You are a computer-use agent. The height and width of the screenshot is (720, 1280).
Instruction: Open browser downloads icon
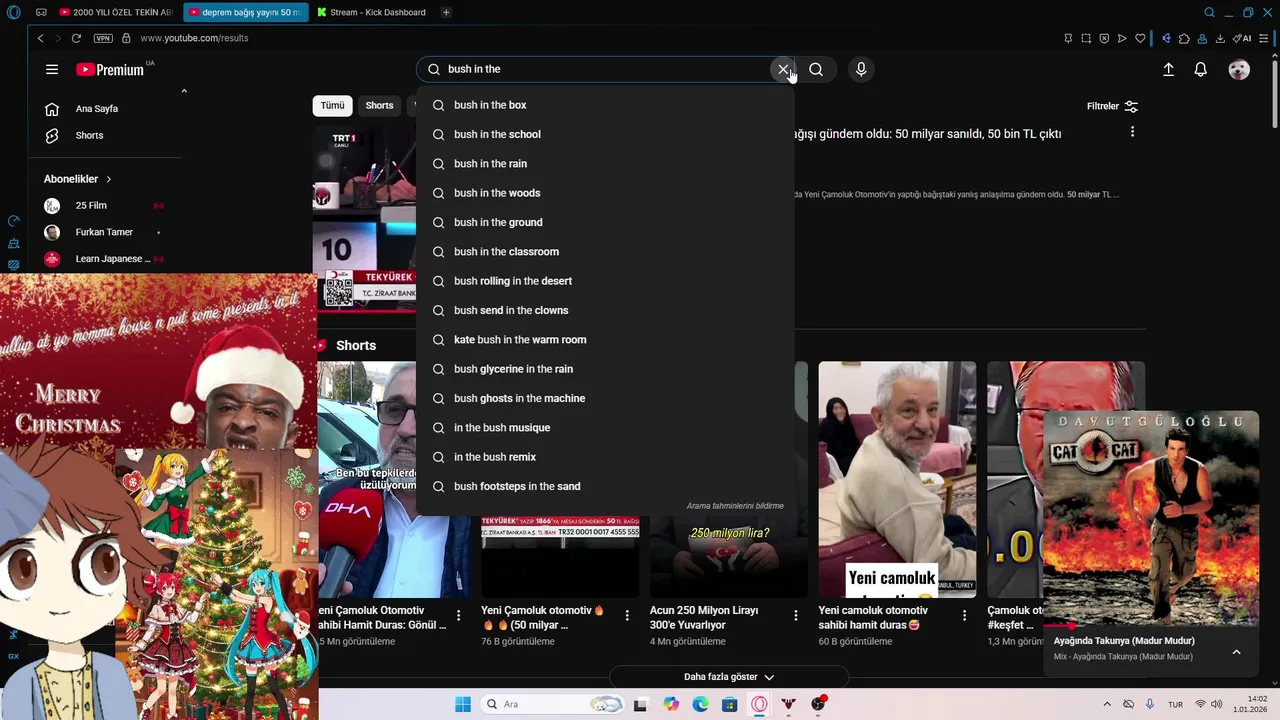pyautogui.click(x=1220, y=38)
